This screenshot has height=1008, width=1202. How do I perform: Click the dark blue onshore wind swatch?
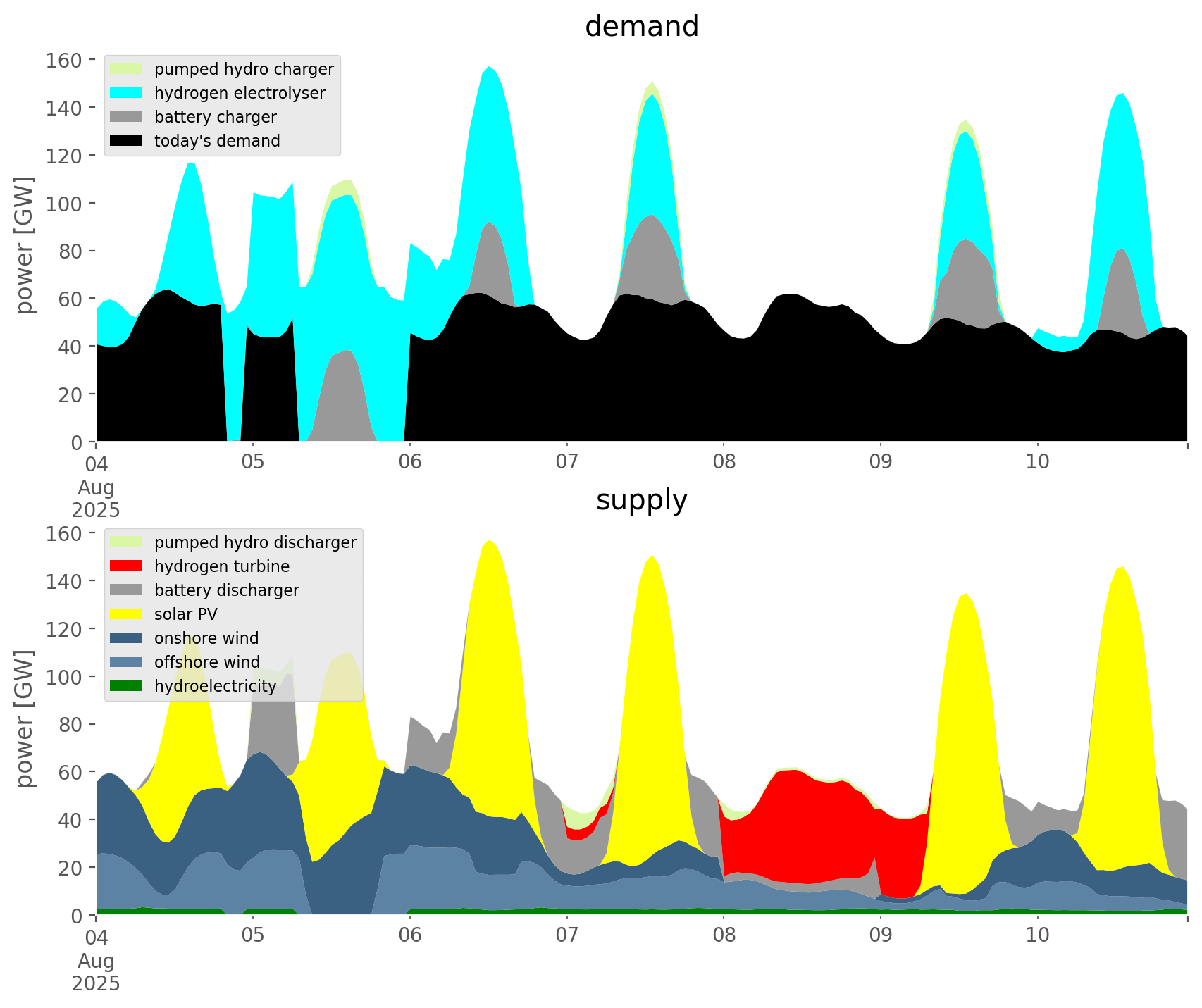127,638
